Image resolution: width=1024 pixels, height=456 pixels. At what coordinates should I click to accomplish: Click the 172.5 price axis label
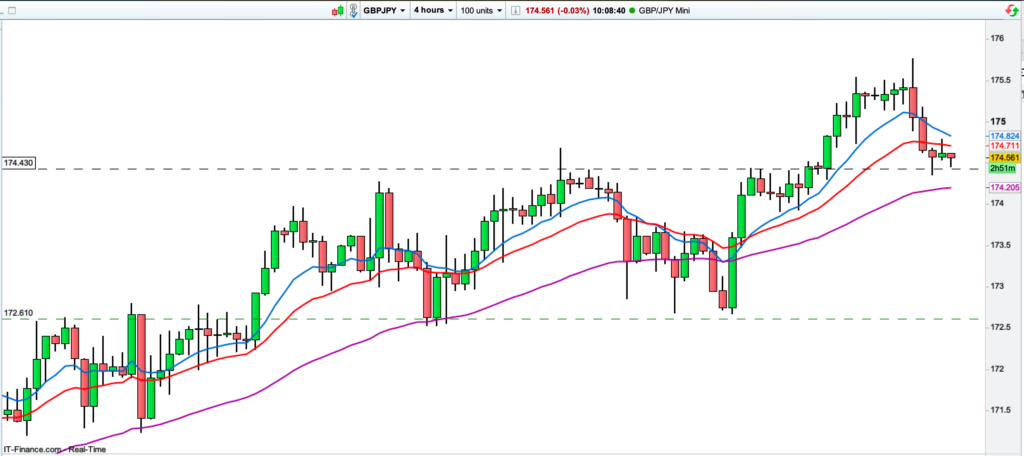tap(1000, 327)
